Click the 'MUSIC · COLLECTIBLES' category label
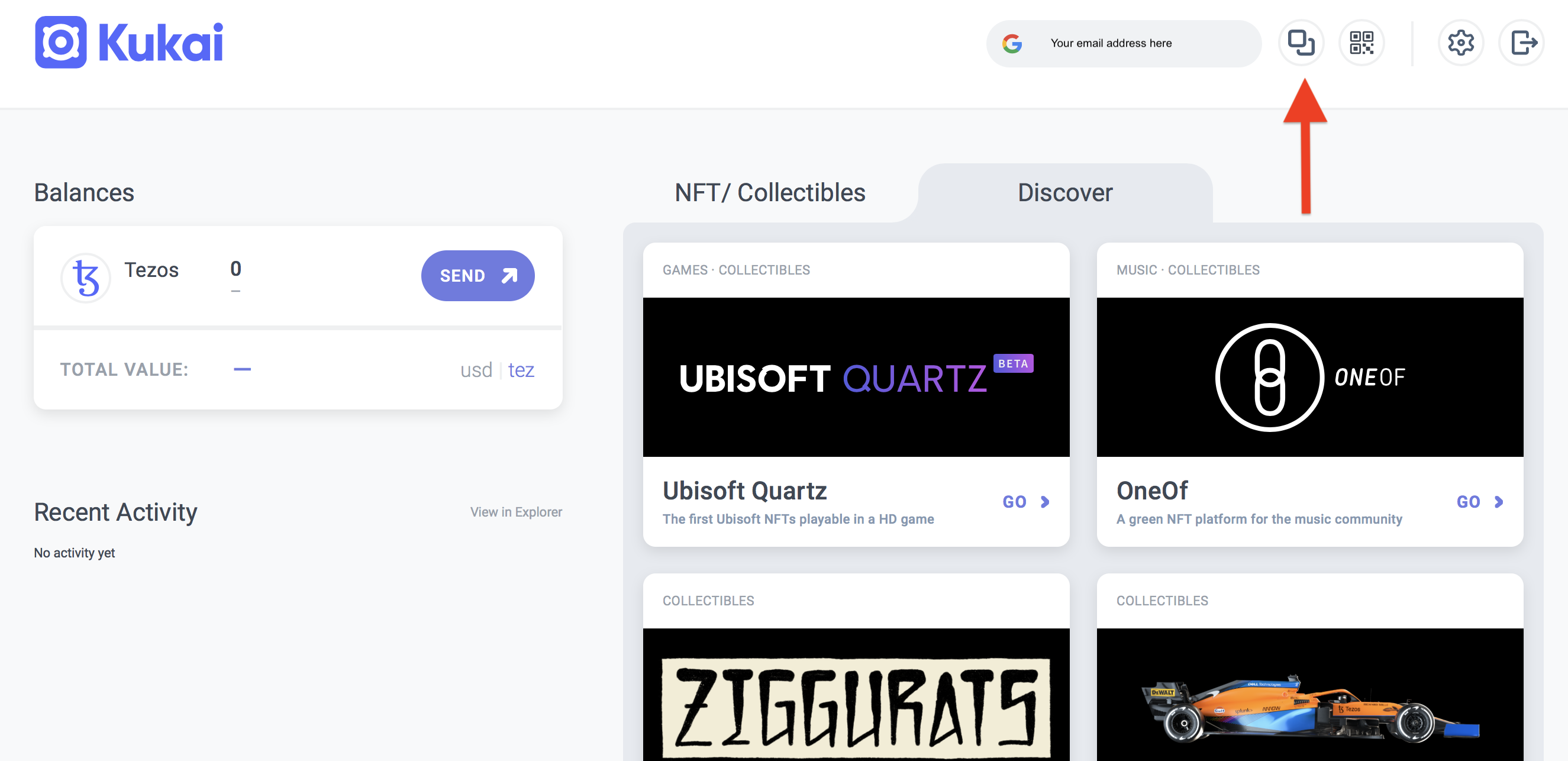Image resolution: width=1568 pixels, height=761 pixels. coord(1188,270)
